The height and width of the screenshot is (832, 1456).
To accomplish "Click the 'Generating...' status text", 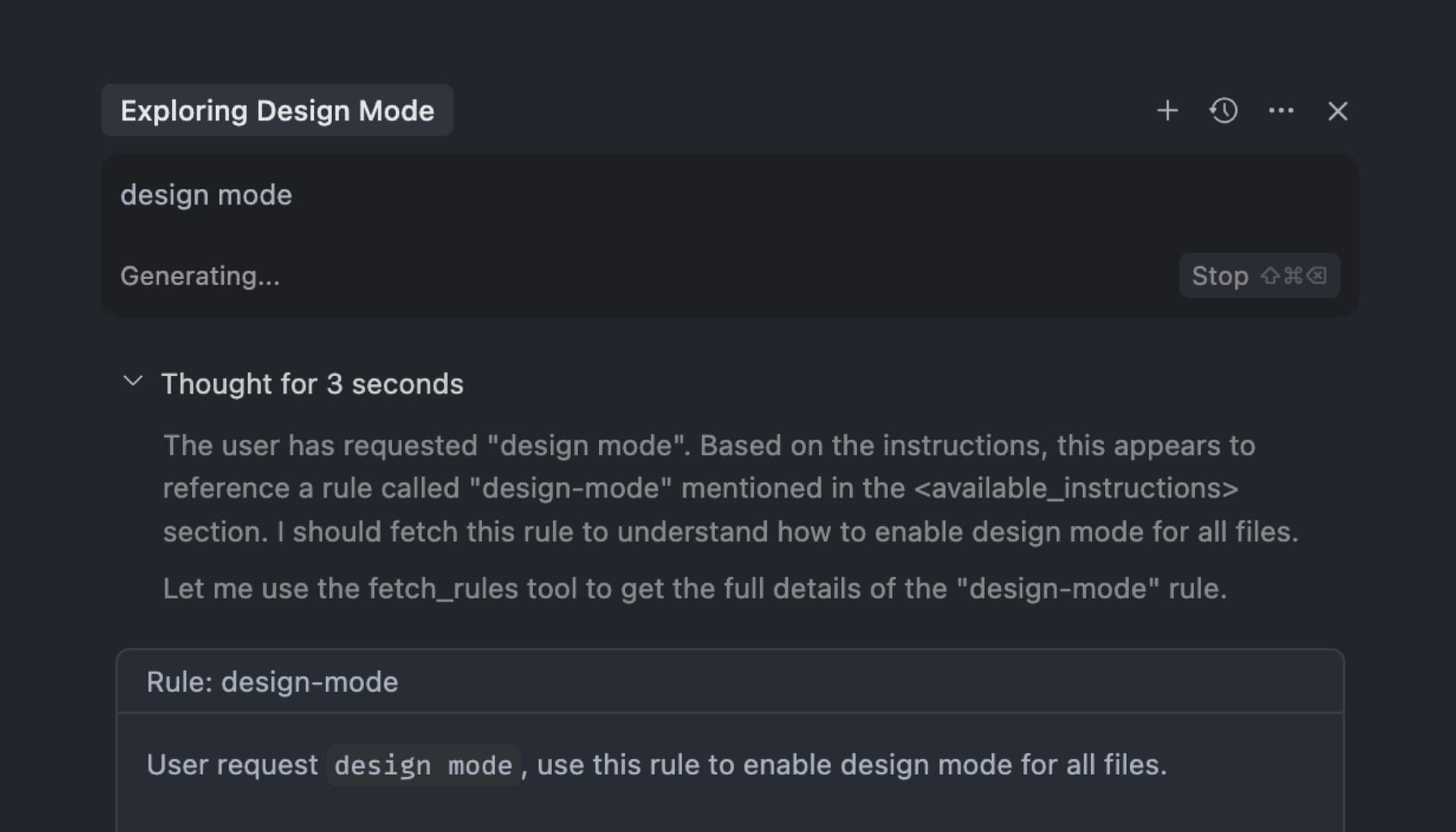I will click(x=200, y=275).
